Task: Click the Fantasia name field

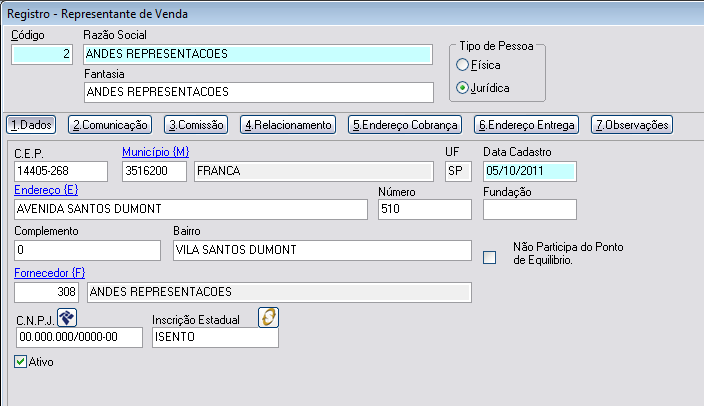Action: pos(259,92)
